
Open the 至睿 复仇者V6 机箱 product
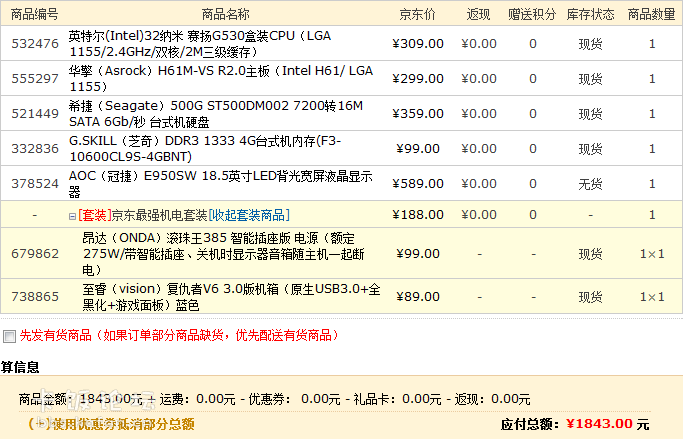pyautogui.click(x=232, y=297)
